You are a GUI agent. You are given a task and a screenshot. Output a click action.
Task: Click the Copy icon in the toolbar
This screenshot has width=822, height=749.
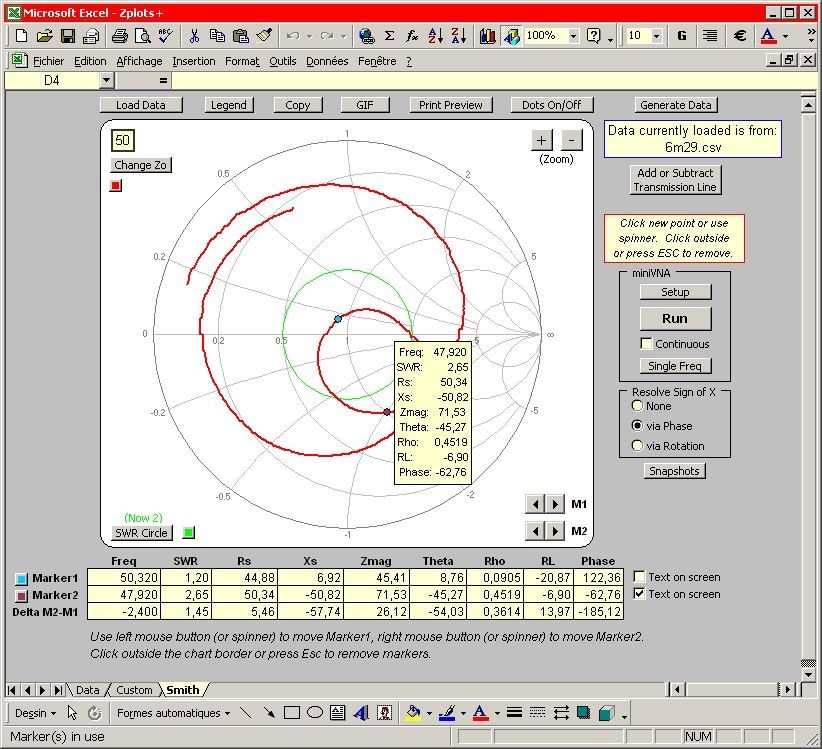(x=217, y=36)
